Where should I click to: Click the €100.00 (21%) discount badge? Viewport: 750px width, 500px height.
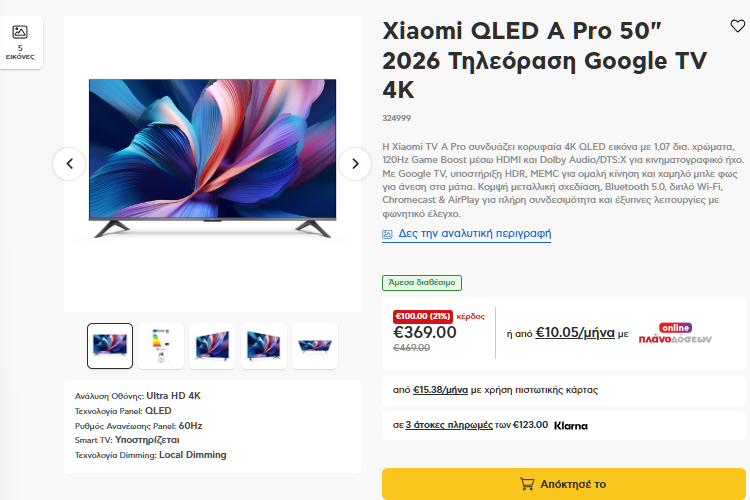423,316
